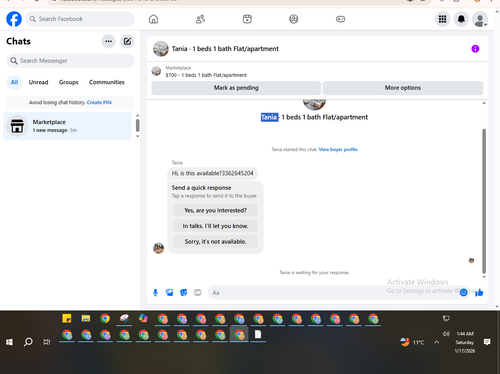
Task: Click the highlighted Tania name in conversation
Action: click(269, 117)
